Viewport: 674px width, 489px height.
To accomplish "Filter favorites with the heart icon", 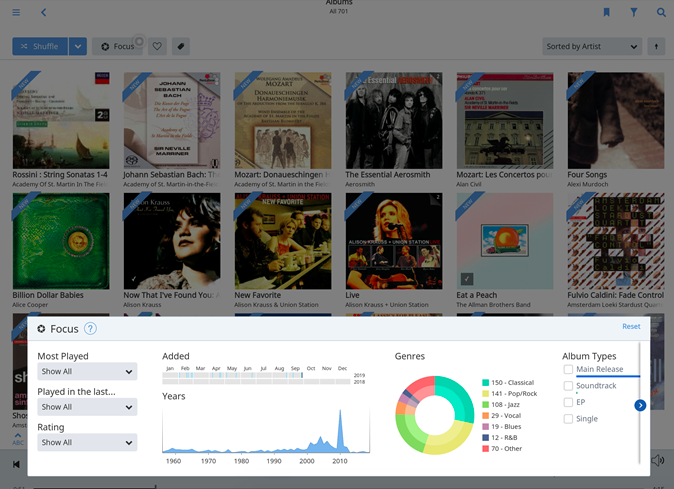I will [x=157, y=46].
